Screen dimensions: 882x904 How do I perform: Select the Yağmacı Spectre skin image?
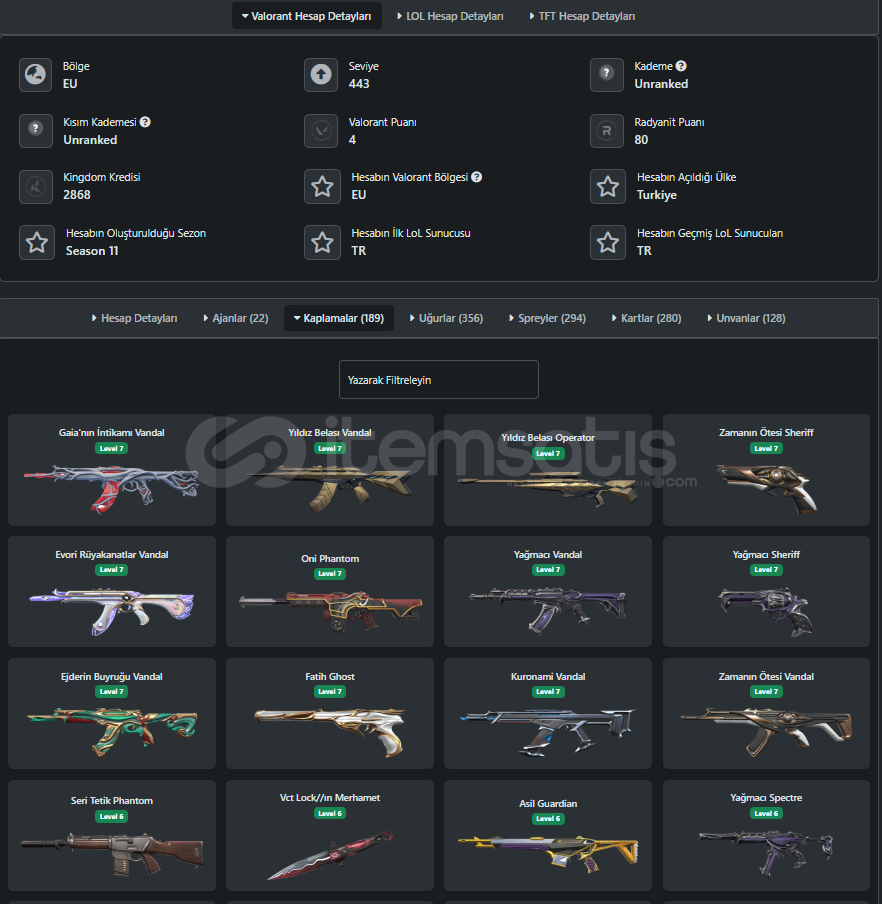tap(766, 852)
